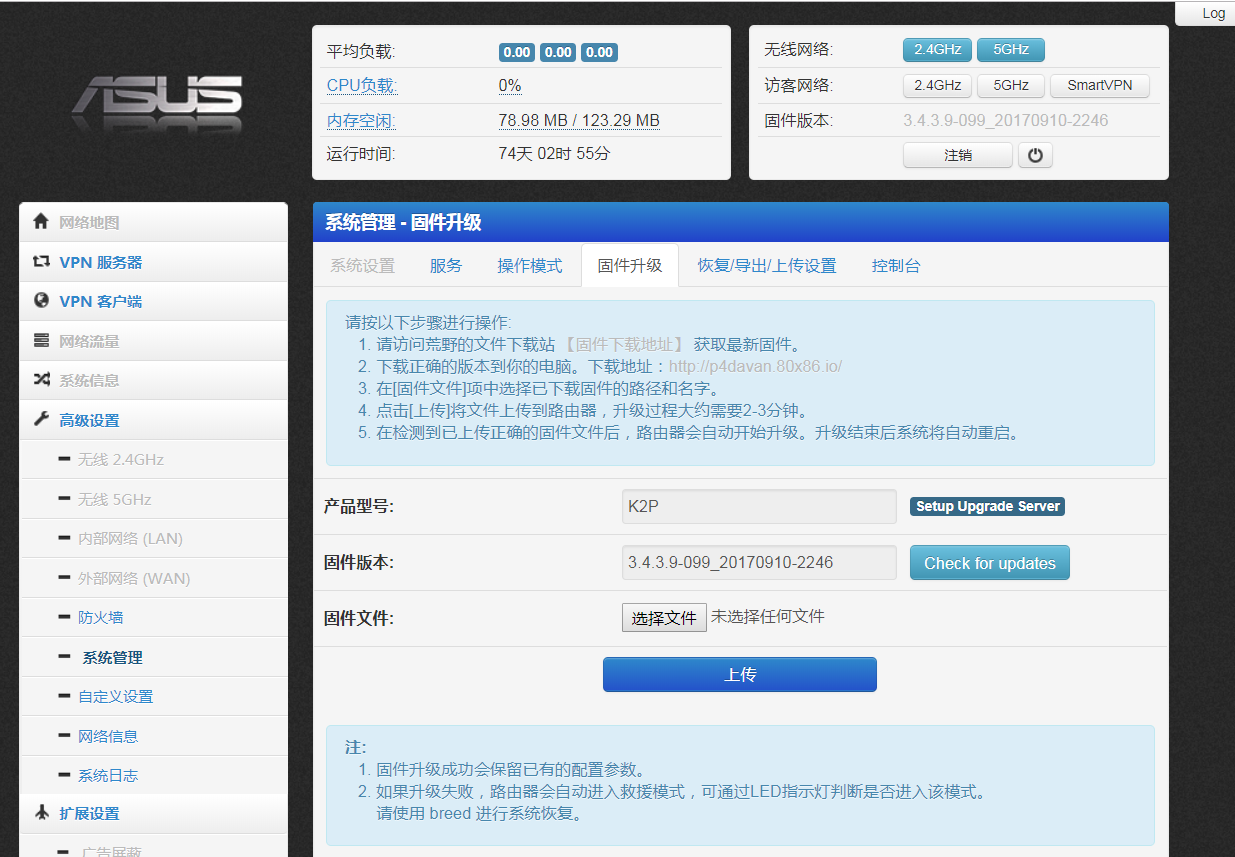1235x857 pixels.
Task: Toggle the 访客网络 5GHz button
Action: [1011, 85]
